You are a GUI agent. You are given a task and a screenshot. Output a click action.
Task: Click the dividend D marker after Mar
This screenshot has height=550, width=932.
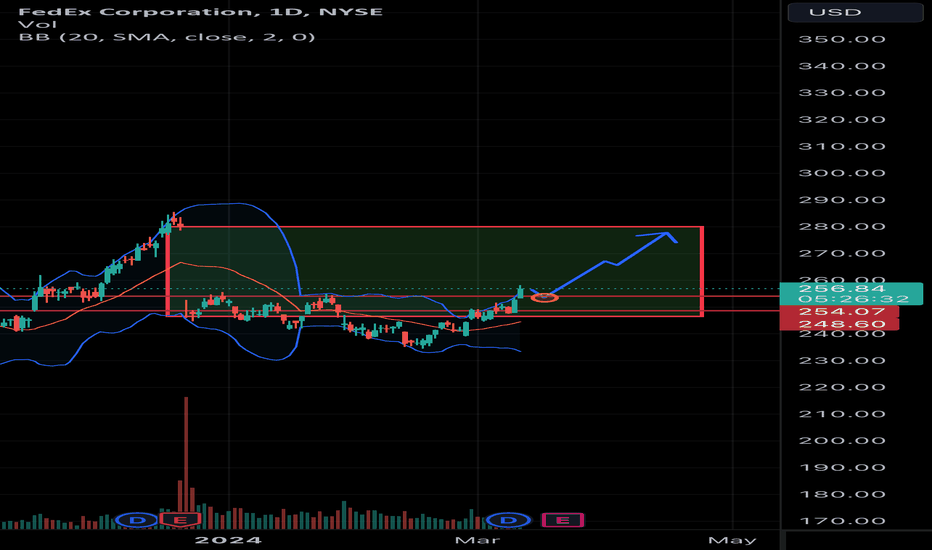pyautogui.click(x=508, y=520)
